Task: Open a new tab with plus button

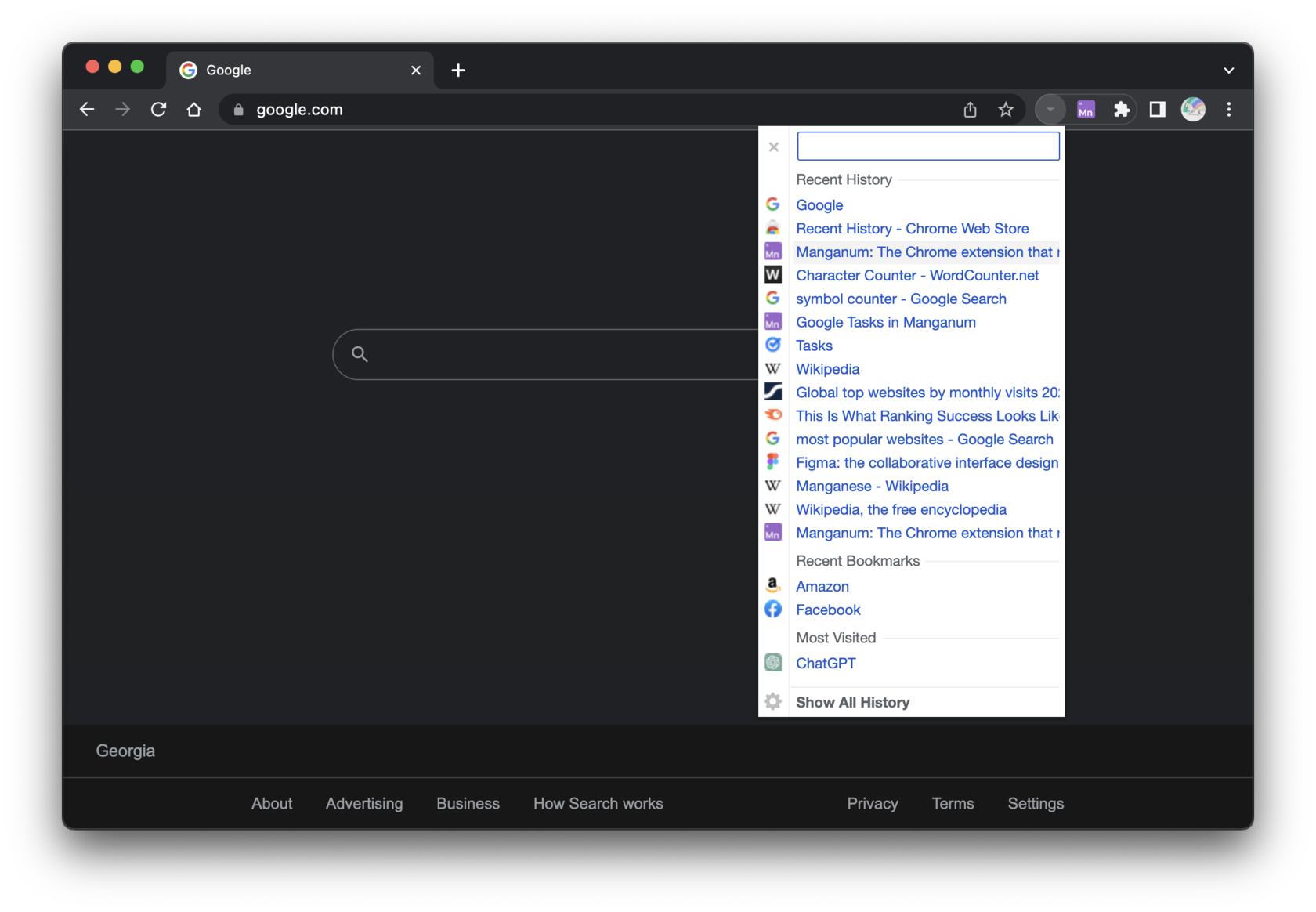Action: click(458, 71)
